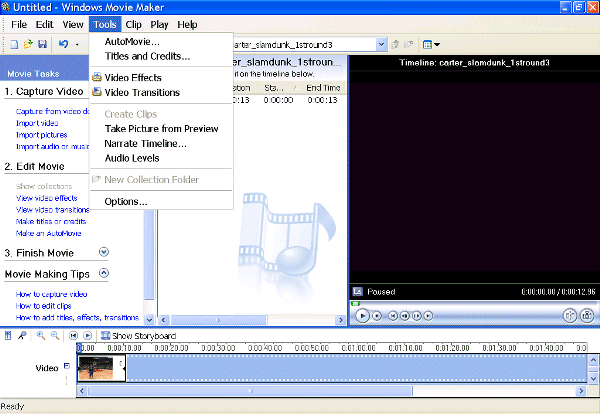Click Import pictures link
Viewport: 600px width, 414px height.
pos(41,135)
